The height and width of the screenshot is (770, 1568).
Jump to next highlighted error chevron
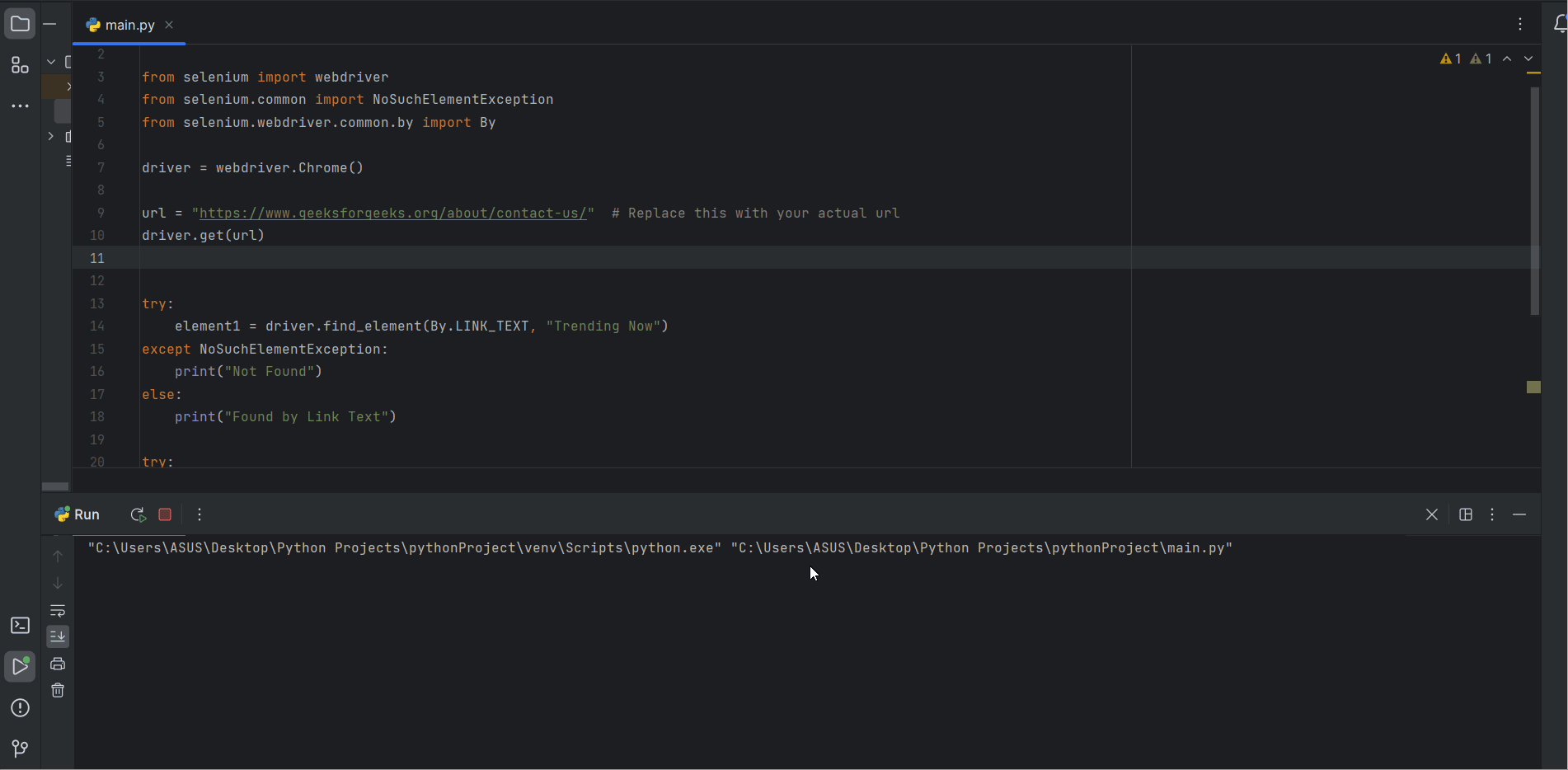point(1528,59)
